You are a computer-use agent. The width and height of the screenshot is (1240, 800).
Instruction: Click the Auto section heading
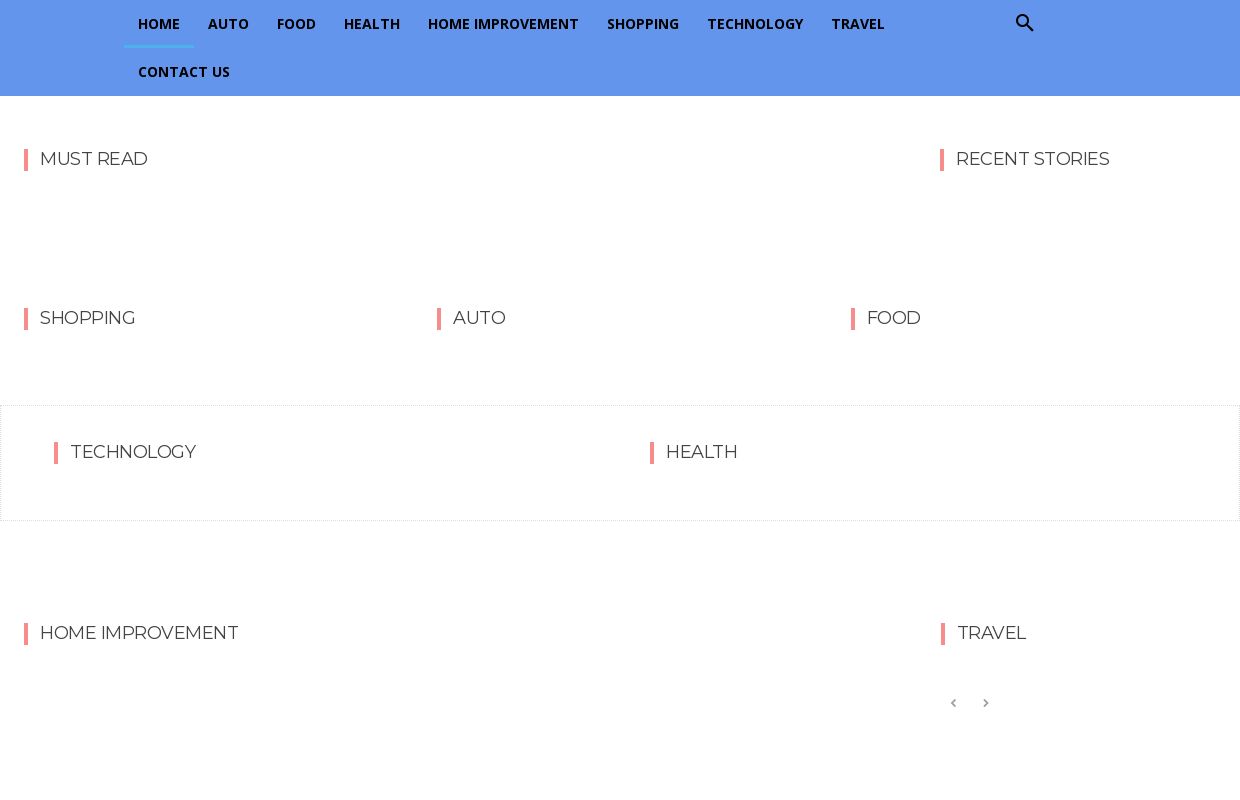click(x=479, y=318)
